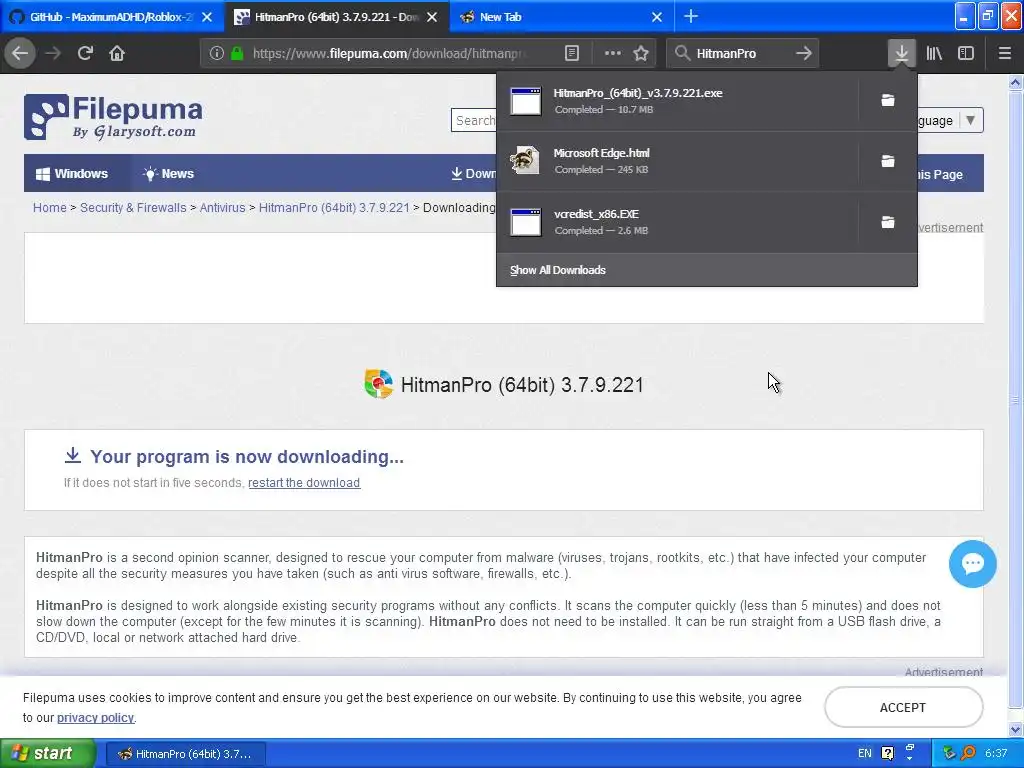1024x768 pixels.
Task: Show site information icon in address bar
Action: (217, 53)
